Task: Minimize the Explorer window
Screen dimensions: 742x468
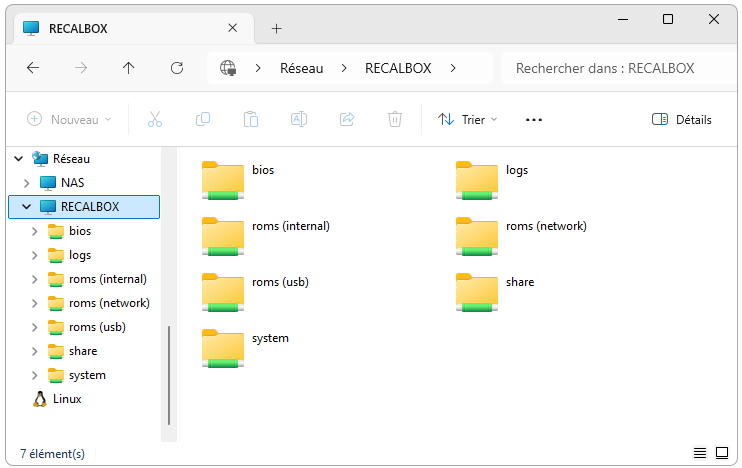Action: [623, 19]
